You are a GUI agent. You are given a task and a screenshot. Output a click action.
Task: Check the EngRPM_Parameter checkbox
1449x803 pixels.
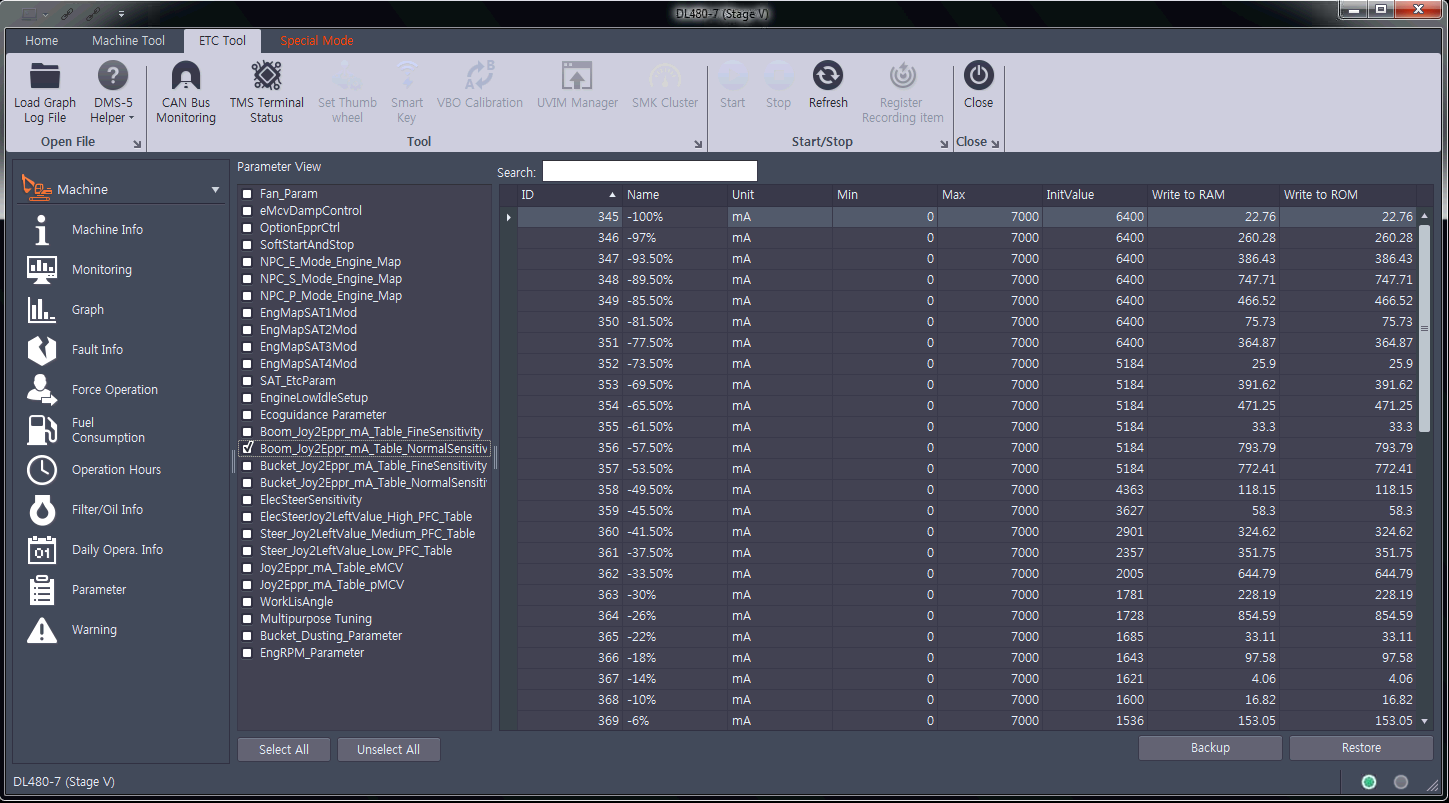[x=247, y=653]
